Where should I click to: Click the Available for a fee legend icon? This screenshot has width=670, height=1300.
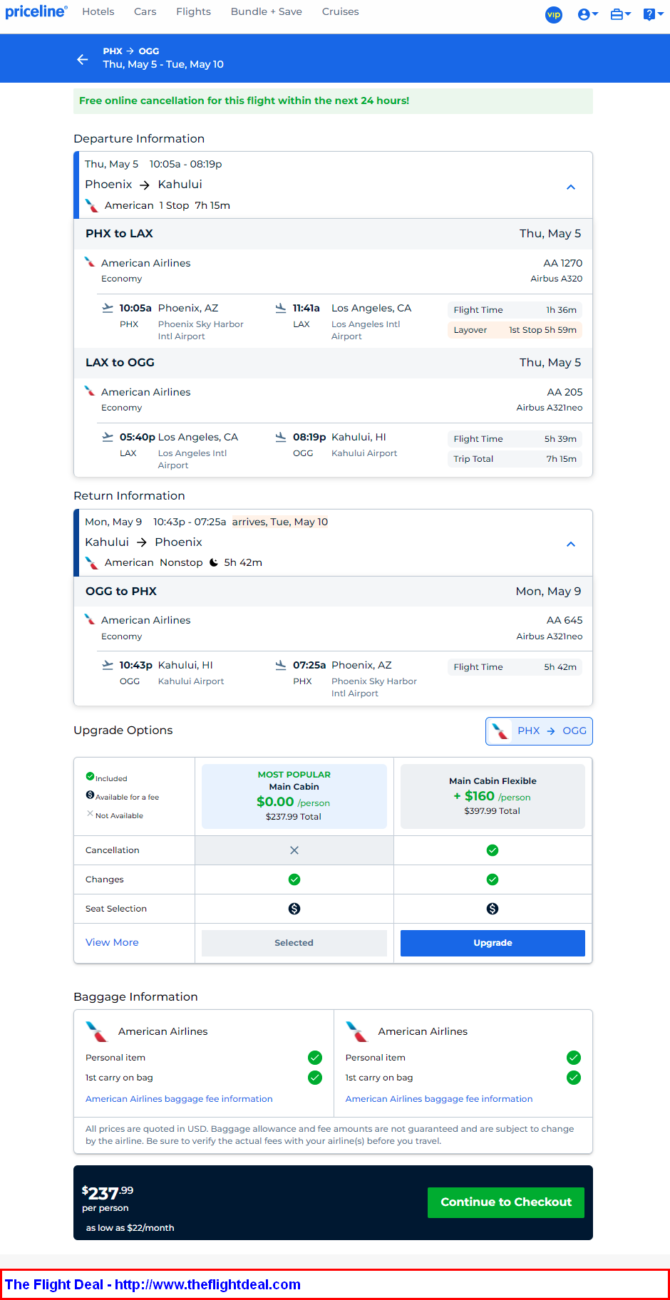tap(90, 795)
